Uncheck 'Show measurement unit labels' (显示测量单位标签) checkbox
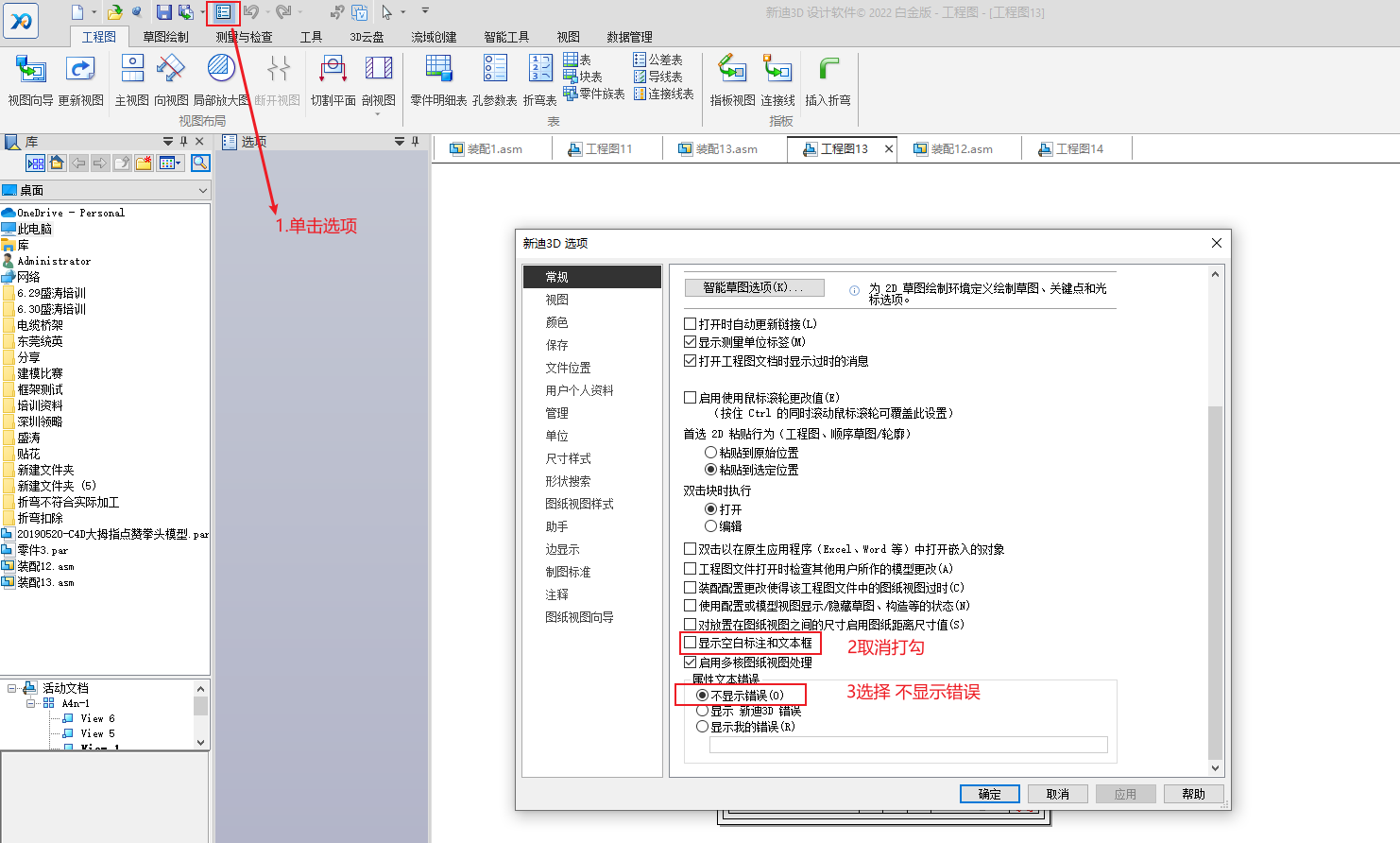Viewport: 1400px width, 843px height. (690, 342)
